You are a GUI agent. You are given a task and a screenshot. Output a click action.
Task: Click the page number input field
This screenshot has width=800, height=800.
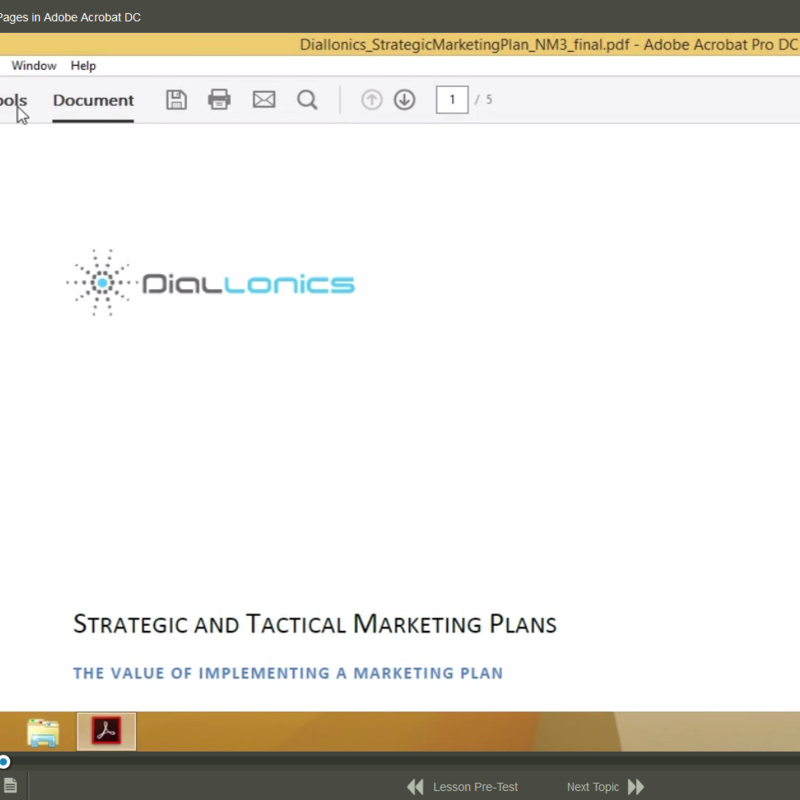coord(452,100)
